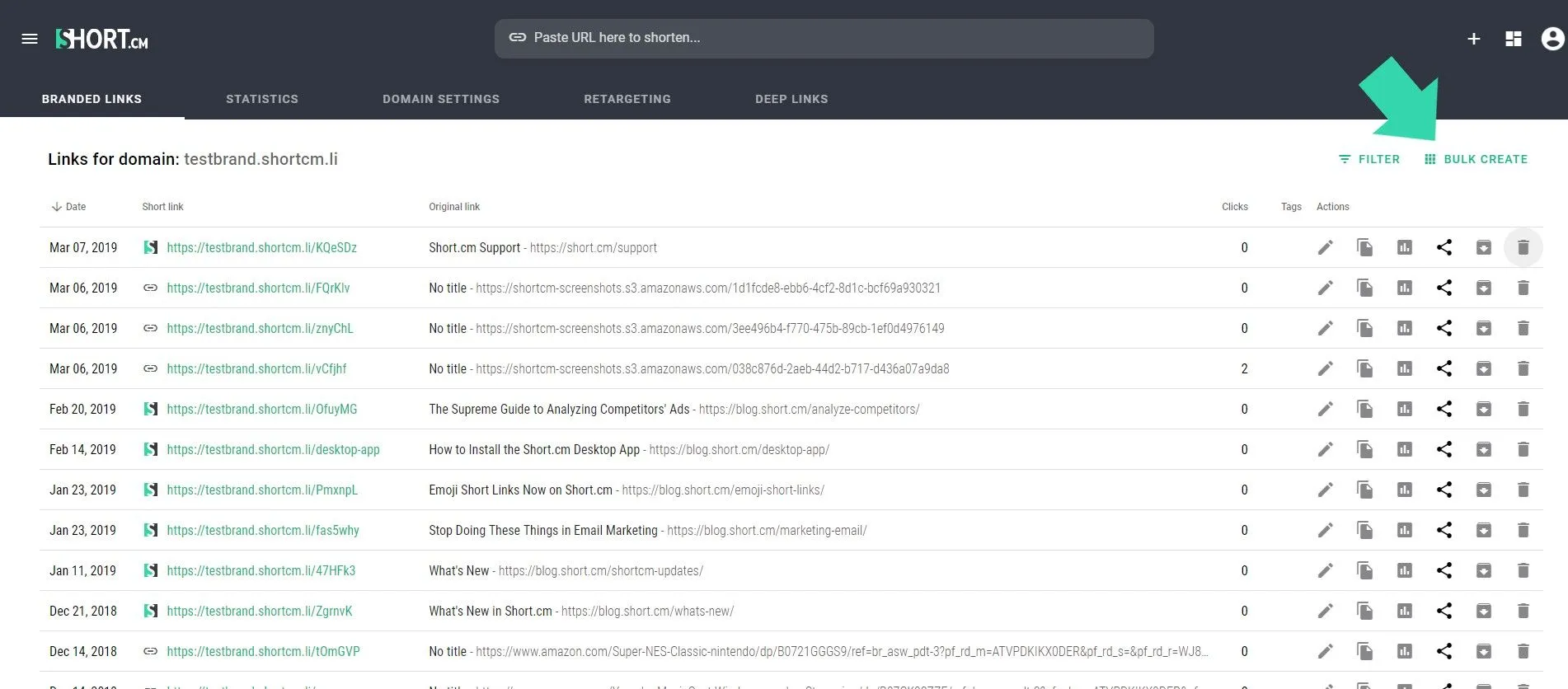Select 'What's New in Short.cm' title text

click(x=491, y=611)
